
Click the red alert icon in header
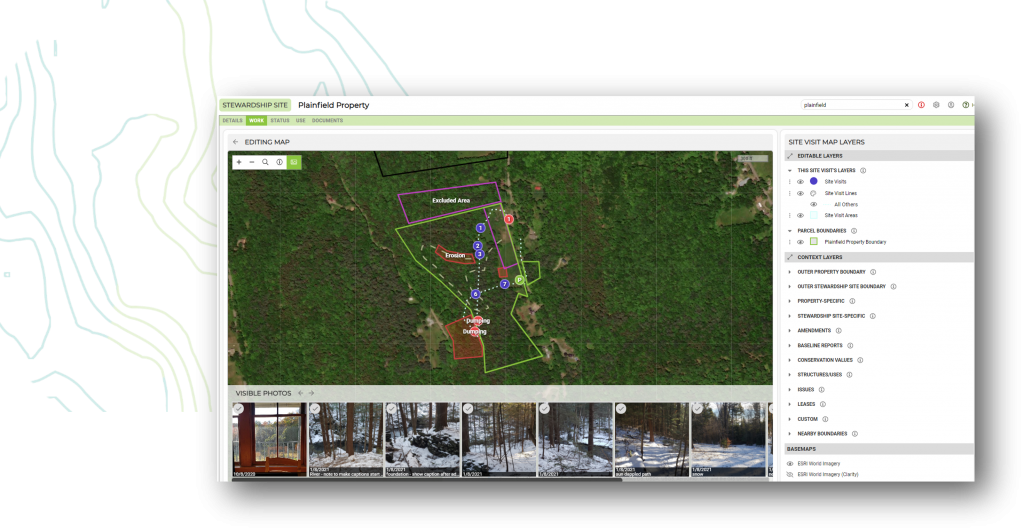[x=921, y=105]
